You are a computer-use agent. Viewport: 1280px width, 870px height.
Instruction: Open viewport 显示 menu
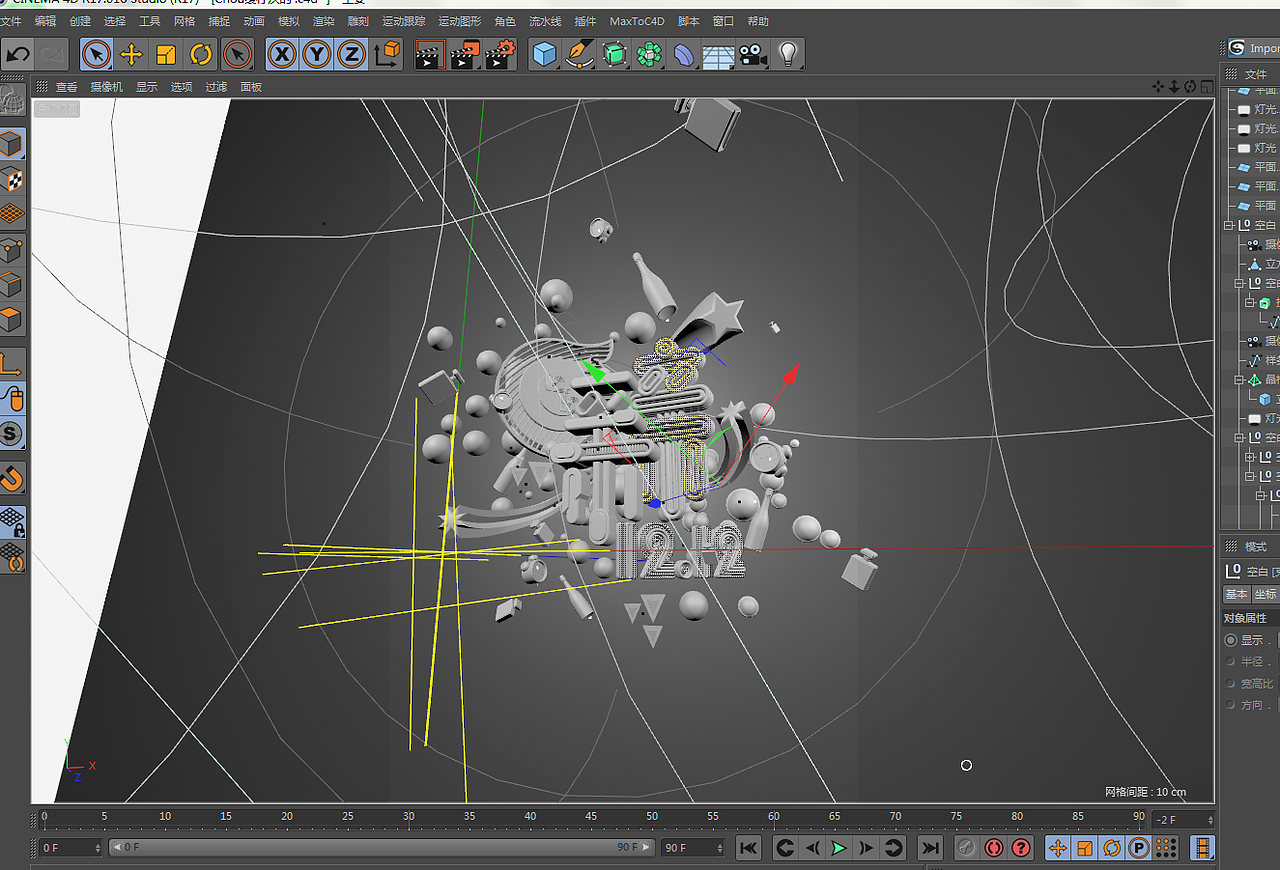tap(147, 87)
